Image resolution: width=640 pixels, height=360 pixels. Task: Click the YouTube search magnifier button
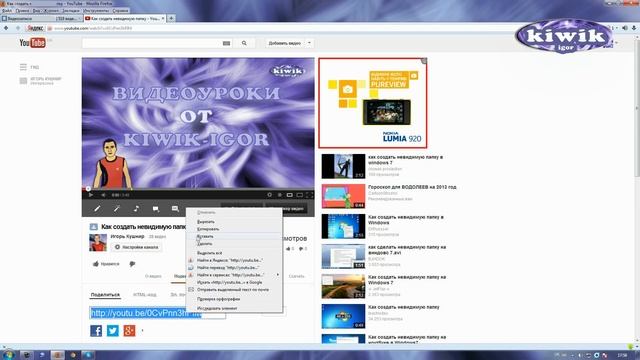244,43
